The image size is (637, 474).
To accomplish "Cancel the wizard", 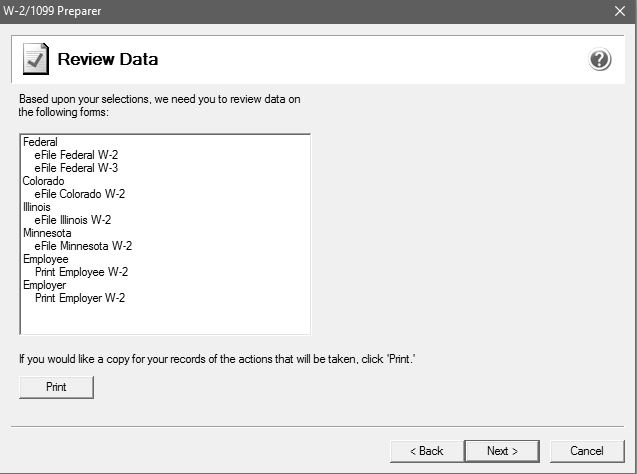I will [587, 451].
